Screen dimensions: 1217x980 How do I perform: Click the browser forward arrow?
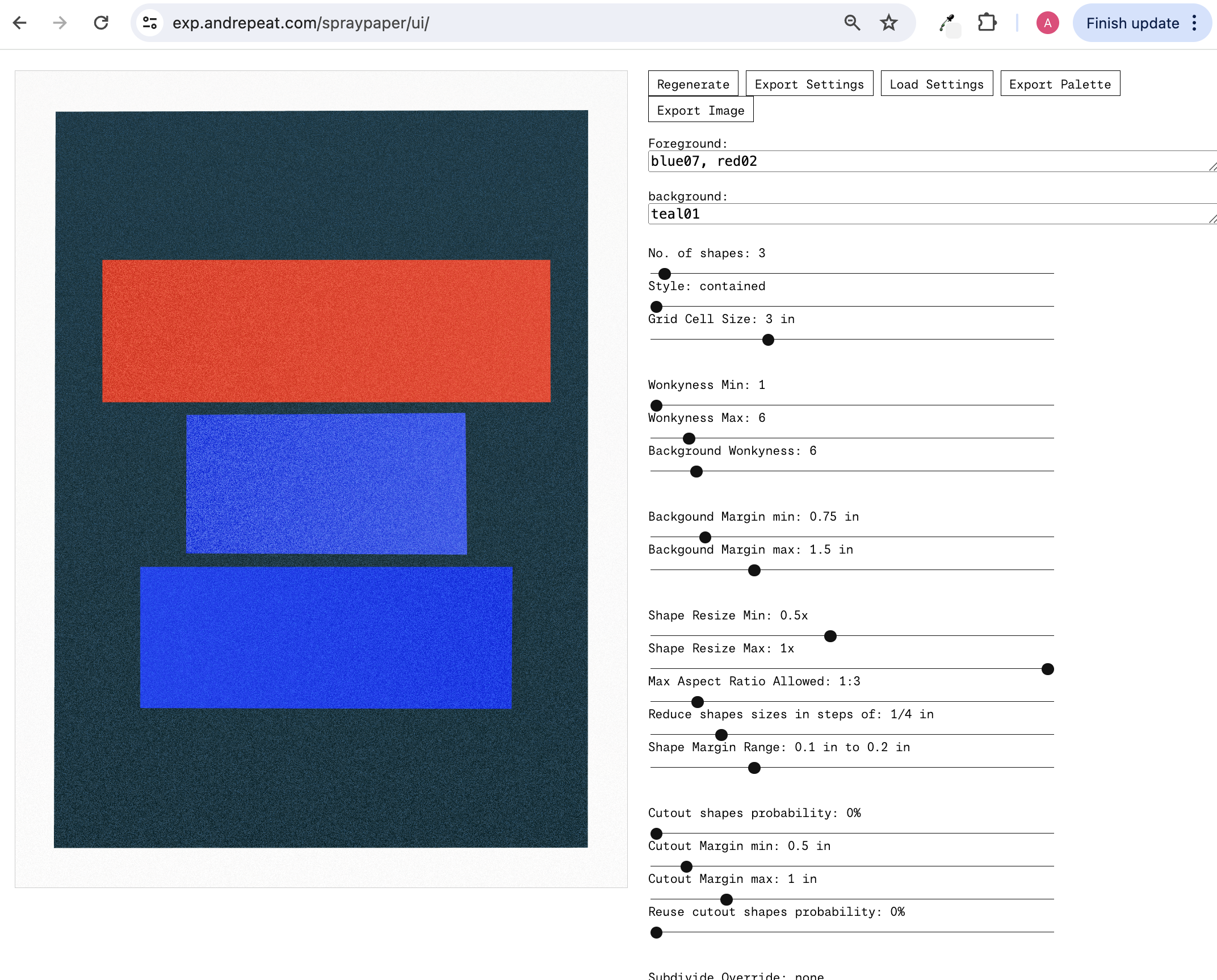60,23
